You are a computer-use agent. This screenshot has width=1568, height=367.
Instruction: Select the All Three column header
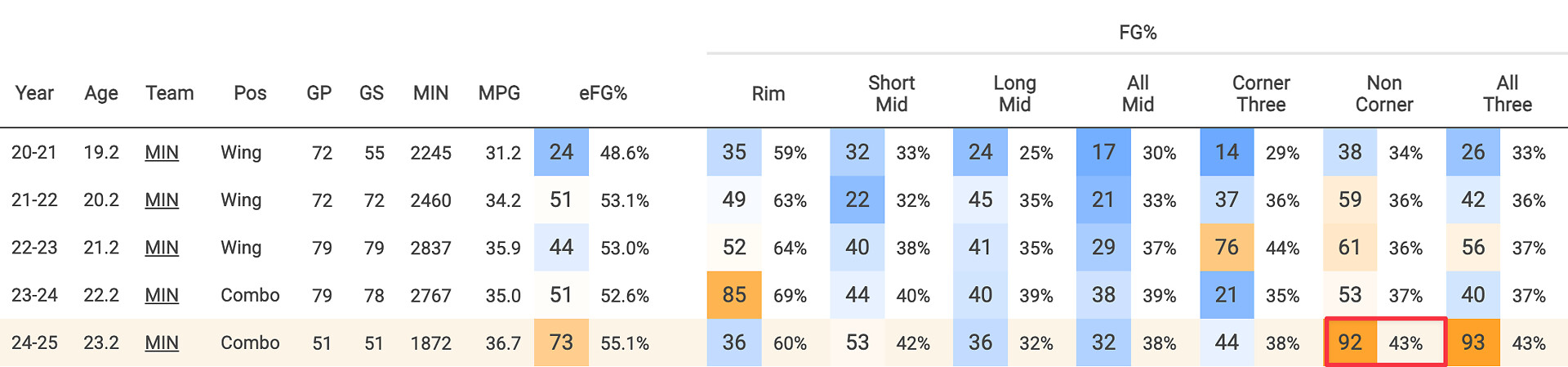[1508, 93]
